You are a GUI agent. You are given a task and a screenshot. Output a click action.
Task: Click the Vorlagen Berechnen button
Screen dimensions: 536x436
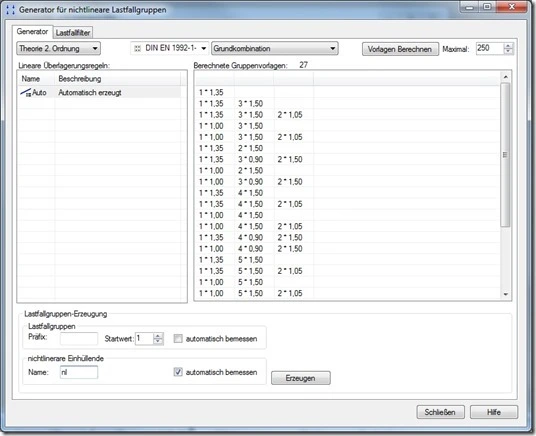tap(400, 49)
